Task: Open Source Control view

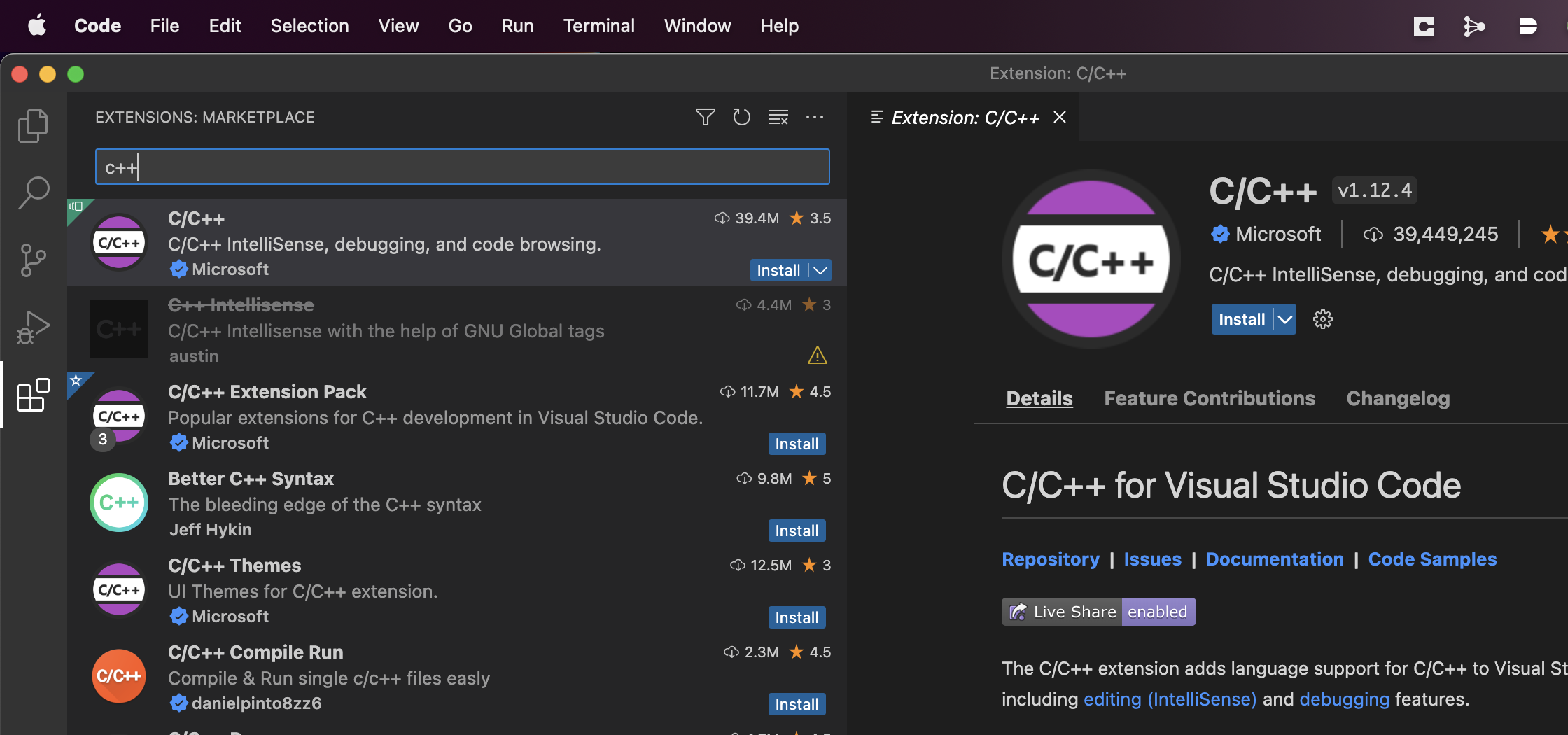Action: pos(31,260)
